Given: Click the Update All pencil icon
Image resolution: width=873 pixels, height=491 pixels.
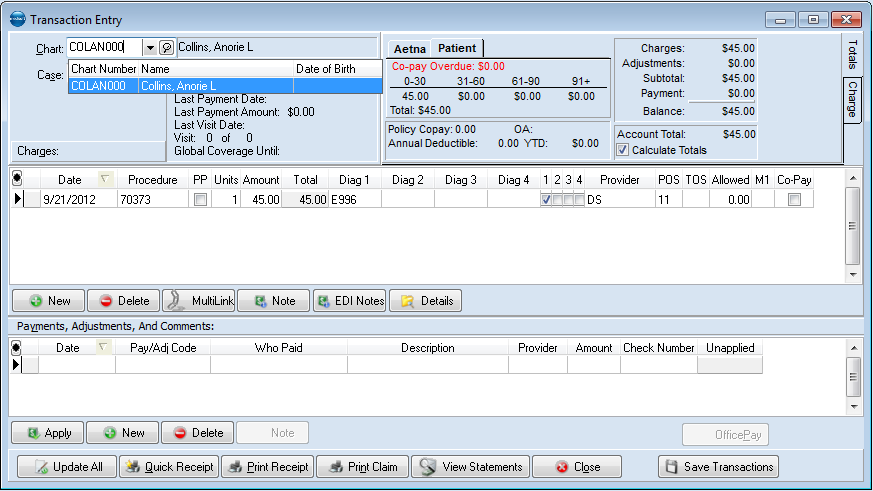Looking at the screenshot, I should [41, 467].
